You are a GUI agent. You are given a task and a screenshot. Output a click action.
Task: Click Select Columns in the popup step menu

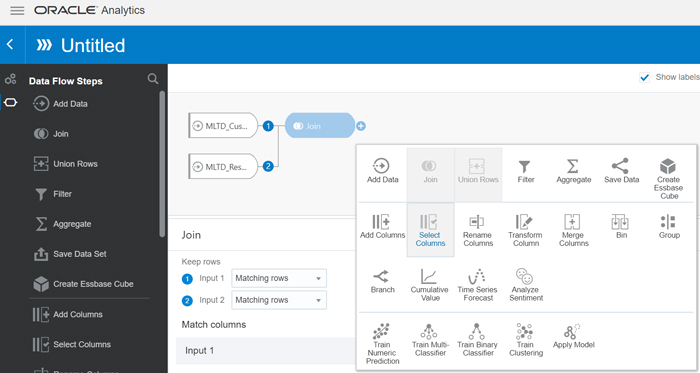[x=430, y=230]
